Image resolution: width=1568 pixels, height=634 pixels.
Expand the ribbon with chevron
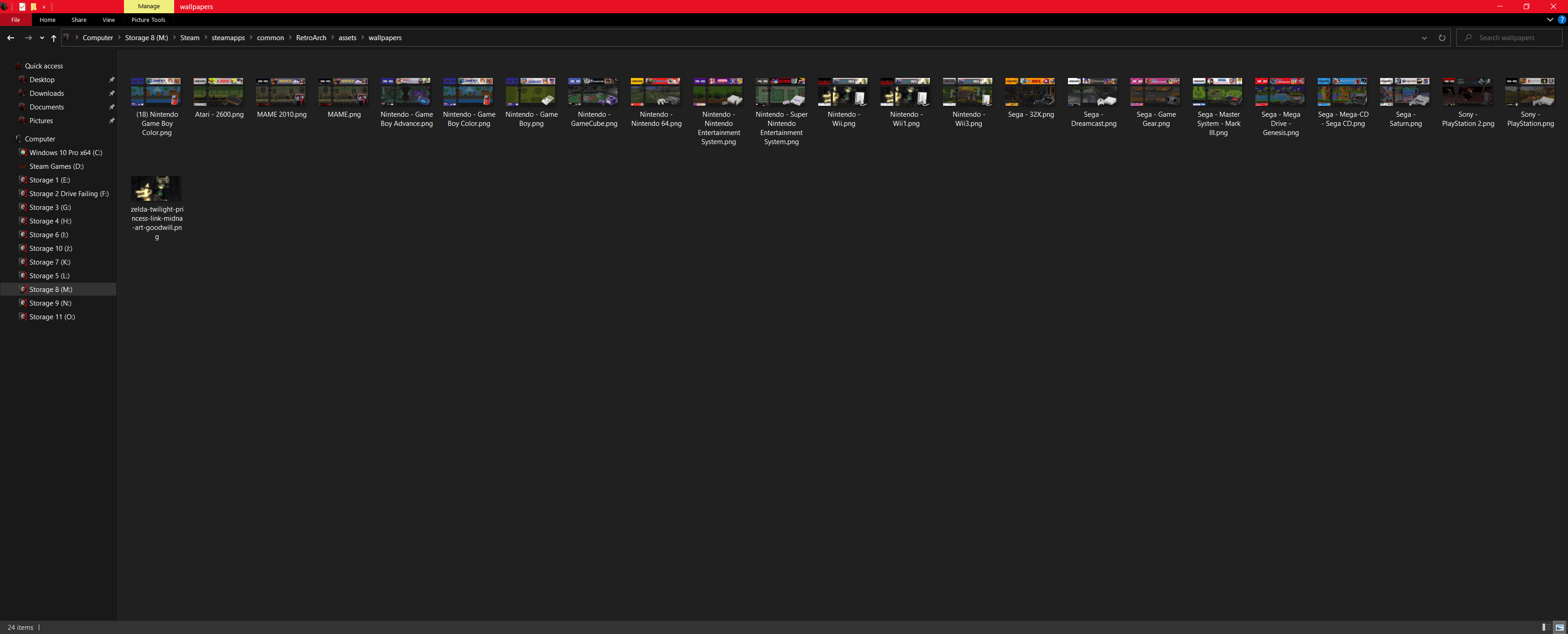point(1550,20)
